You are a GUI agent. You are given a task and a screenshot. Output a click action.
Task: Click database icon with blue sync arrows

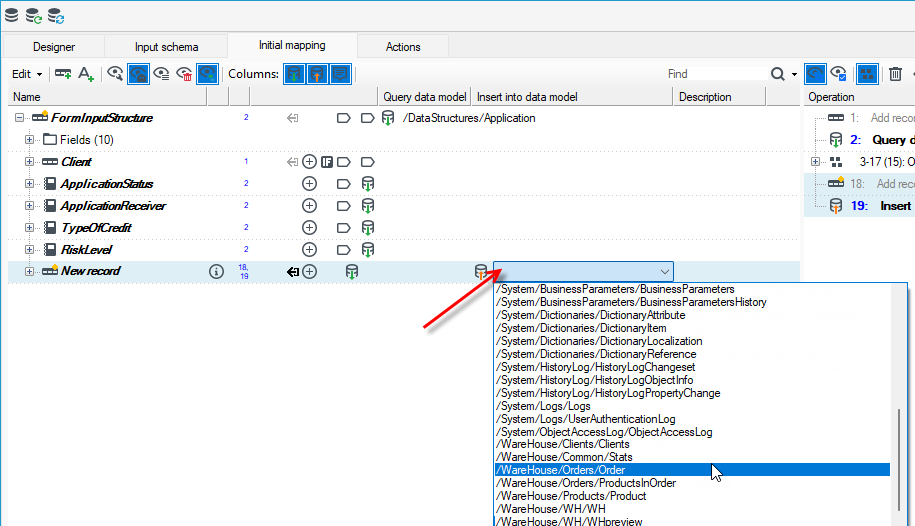pos(55,15)
